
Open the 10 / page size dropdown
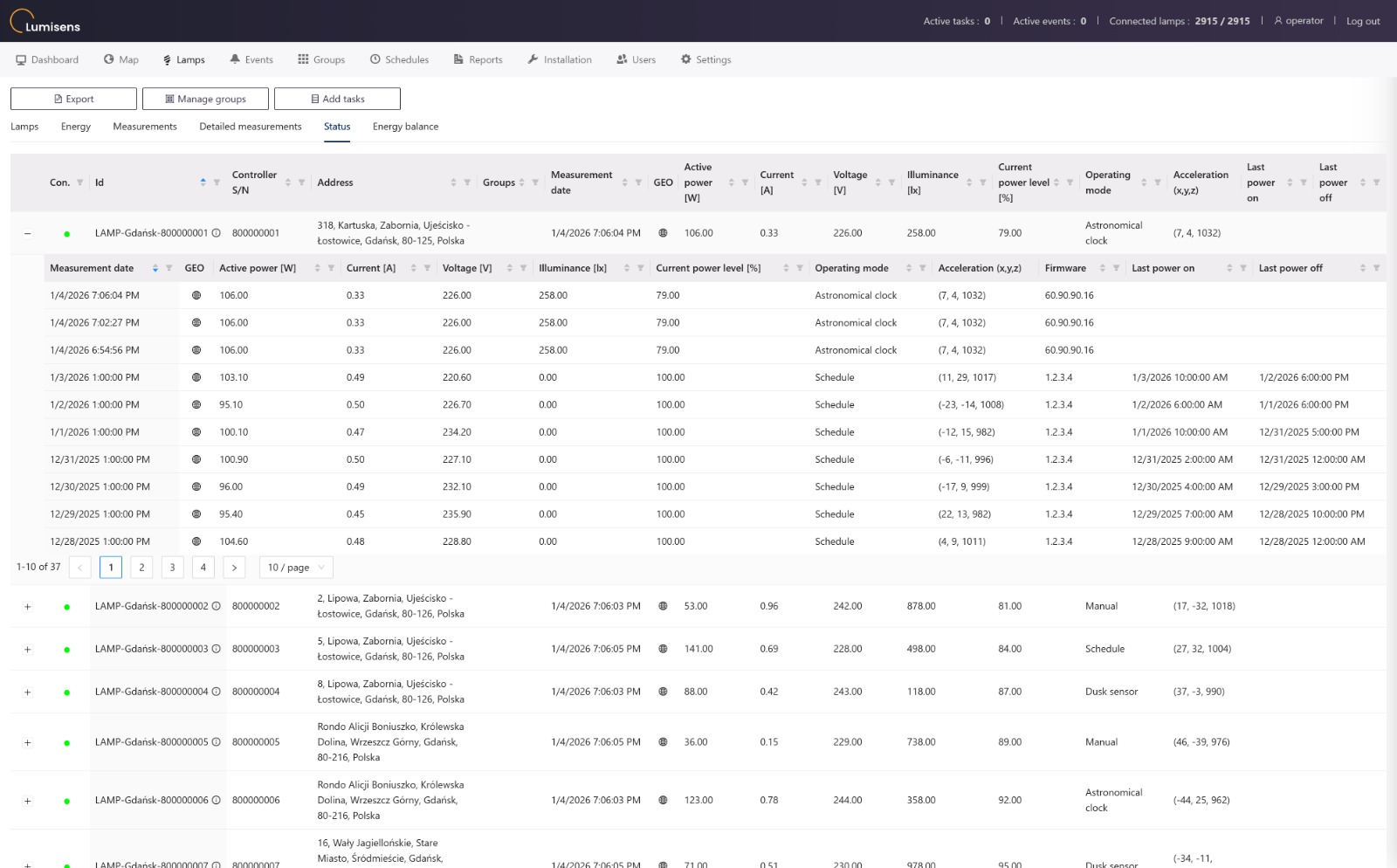(x=296, y=568)
